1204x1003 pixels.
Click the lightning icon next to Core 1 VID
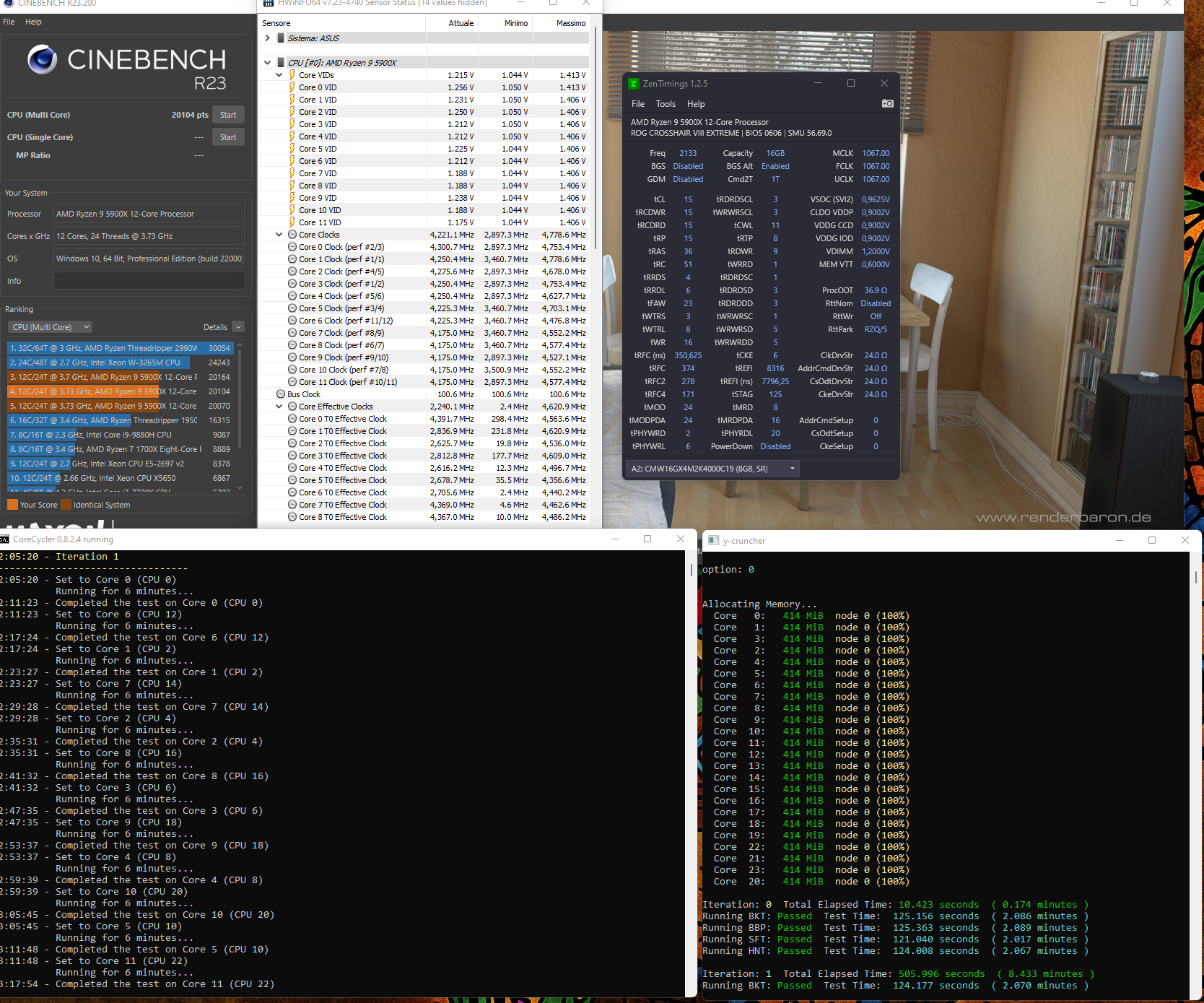[x=292, y=100]
